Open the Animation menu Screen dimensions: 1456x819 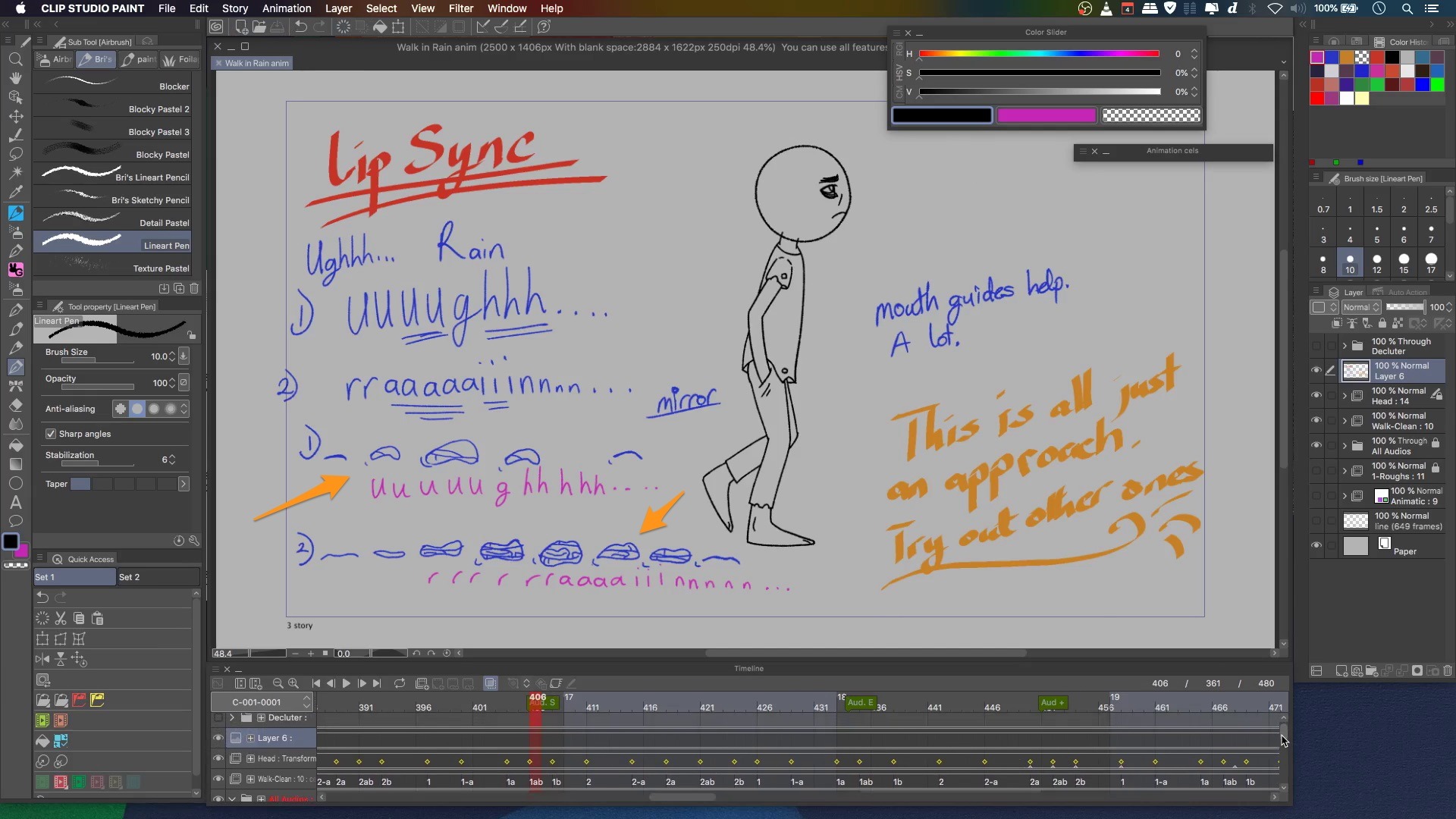click(287, 8)
